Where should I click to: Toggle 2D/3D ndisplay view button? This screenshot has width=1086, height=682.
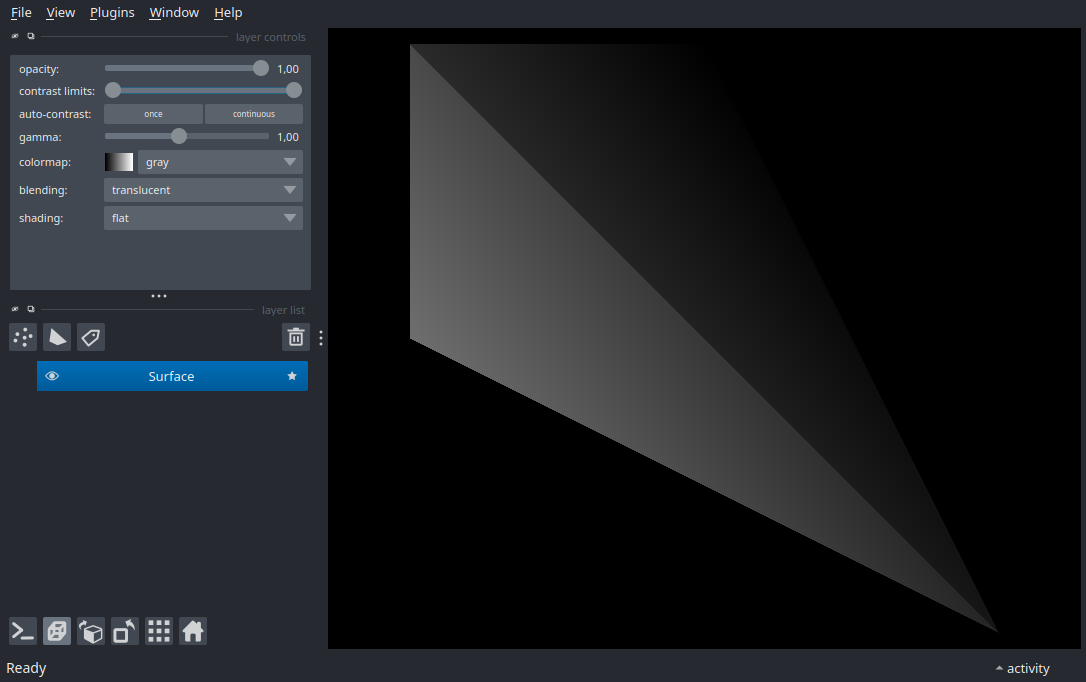(x=57, y=631)
